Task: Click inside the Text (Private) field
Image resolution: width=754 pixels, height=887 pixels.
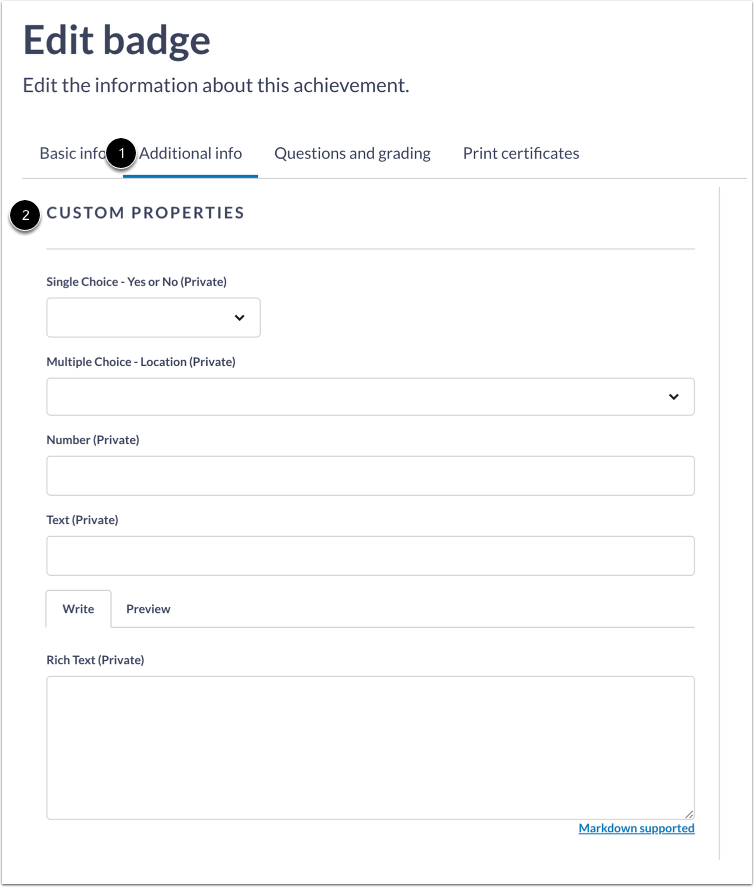Action: tap(370, 555)
